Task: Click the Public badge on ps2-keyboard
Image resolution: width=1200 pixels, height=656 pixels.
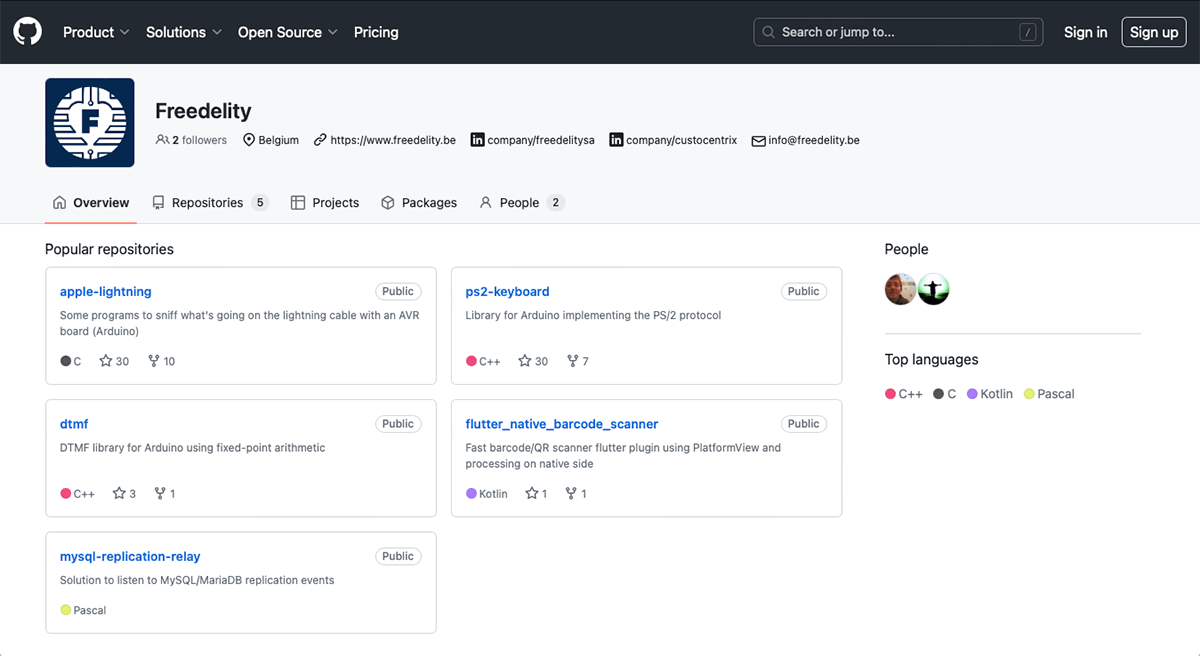Action: (x=804, y=291)
